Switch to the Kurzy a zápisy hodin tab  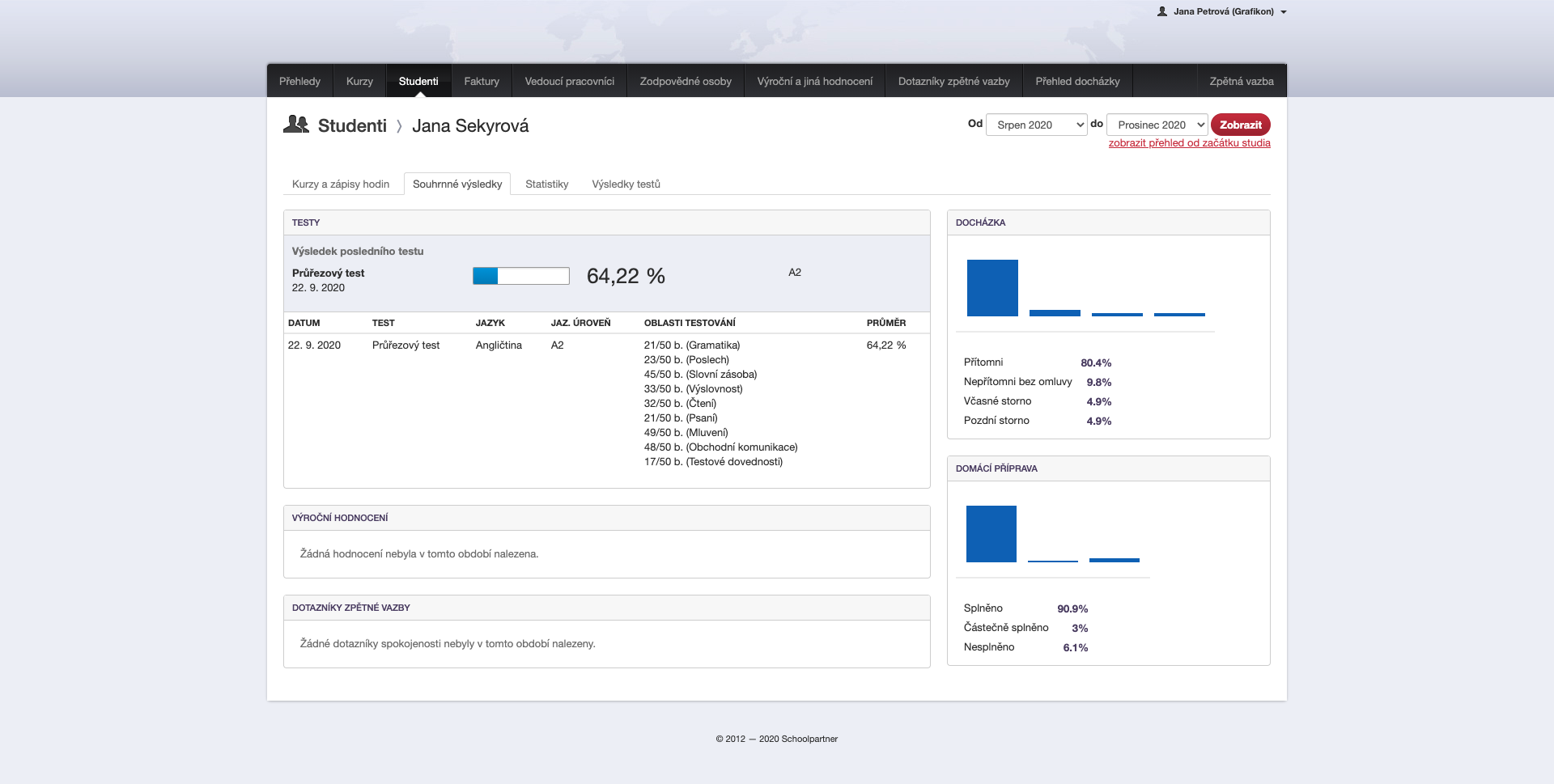341,184
